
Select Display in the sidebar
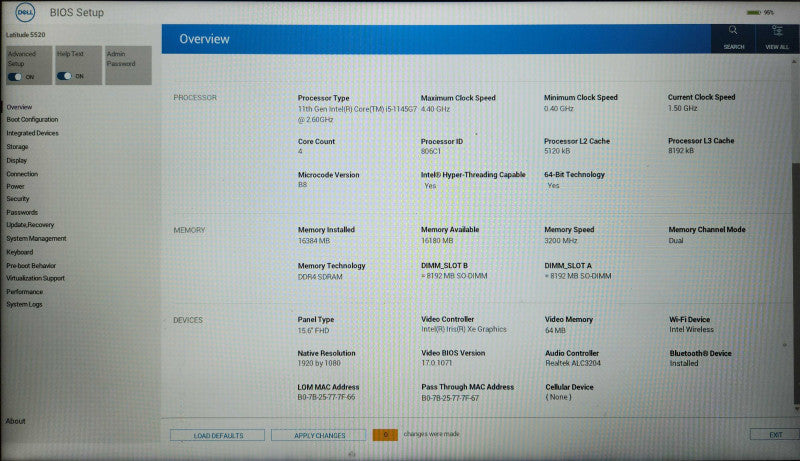click(x=16, y=161)
